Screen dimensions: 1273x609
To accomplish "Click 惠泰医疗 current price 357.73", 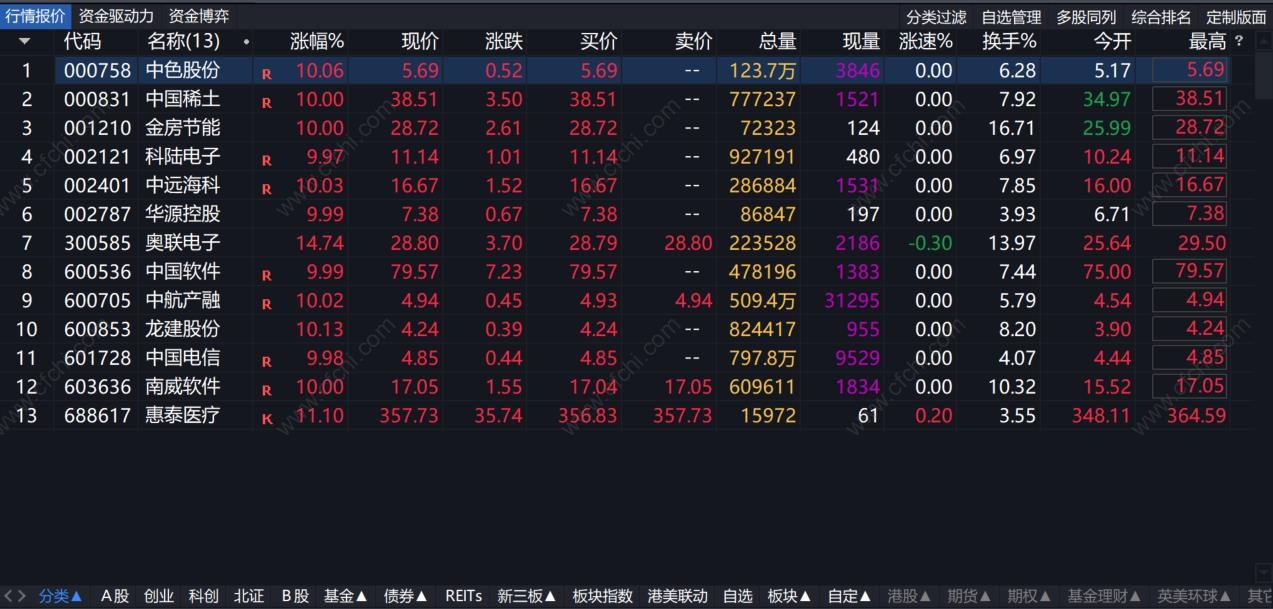I will tap(409, 415).
